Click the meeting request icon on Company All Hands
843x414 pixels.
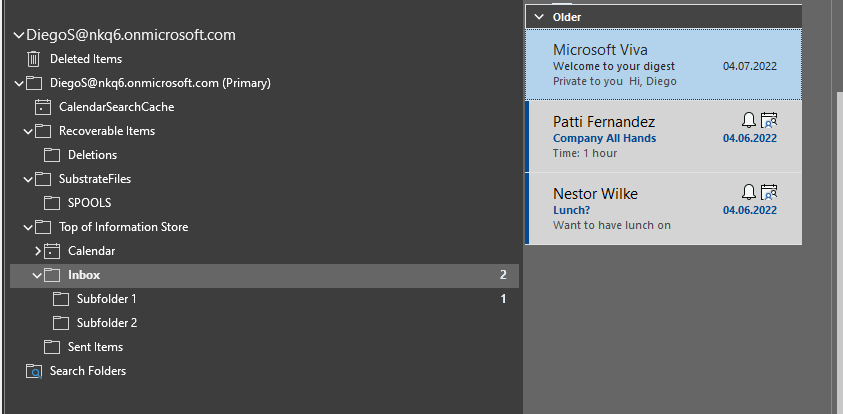click(769, 120)
